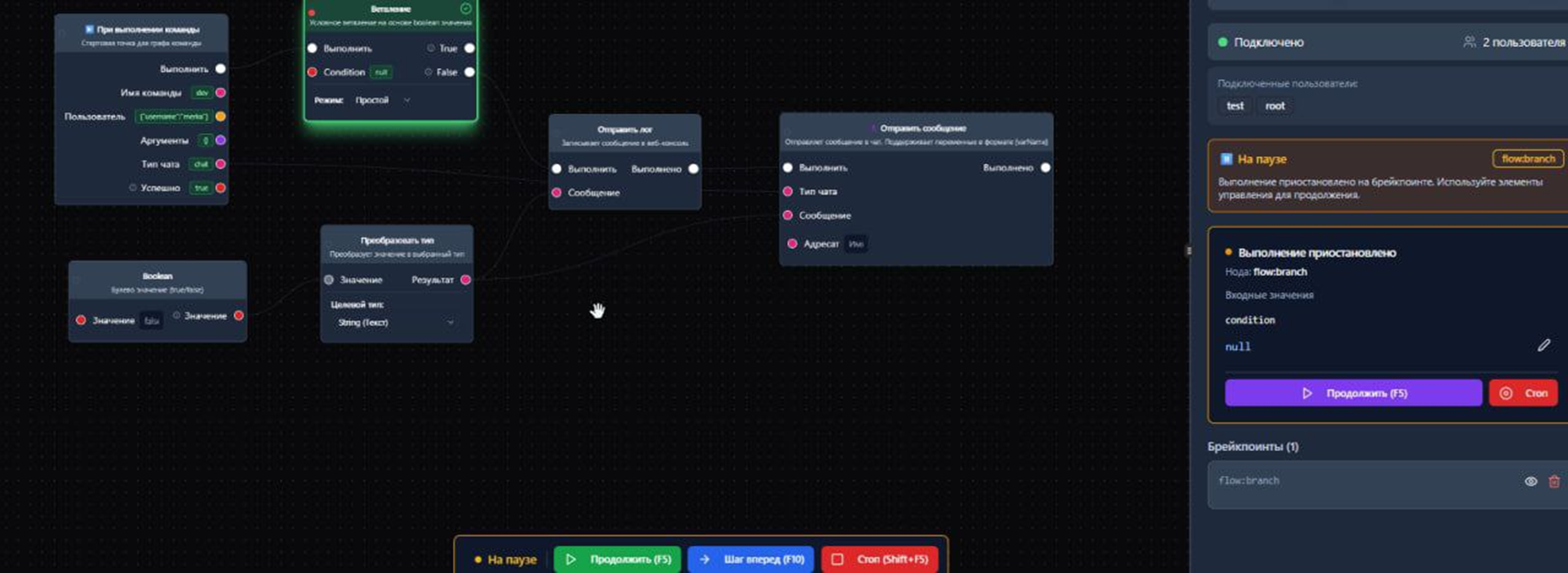1568x573 pixels.
Task: Click the Сообщение input port on Отправить лог
Action: click(557, 193)
